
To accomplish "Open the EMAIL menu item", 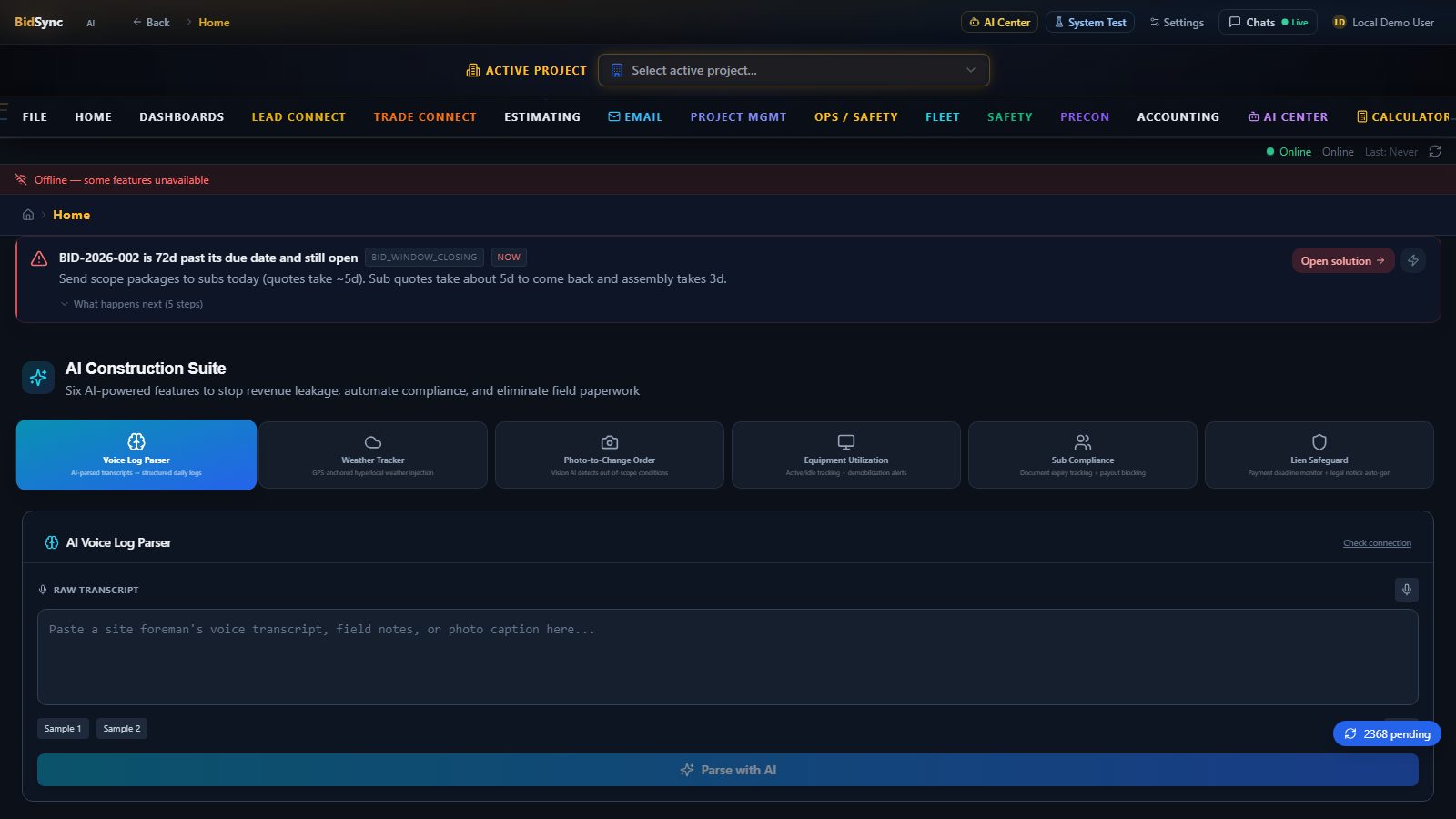I will coord(635,116).
